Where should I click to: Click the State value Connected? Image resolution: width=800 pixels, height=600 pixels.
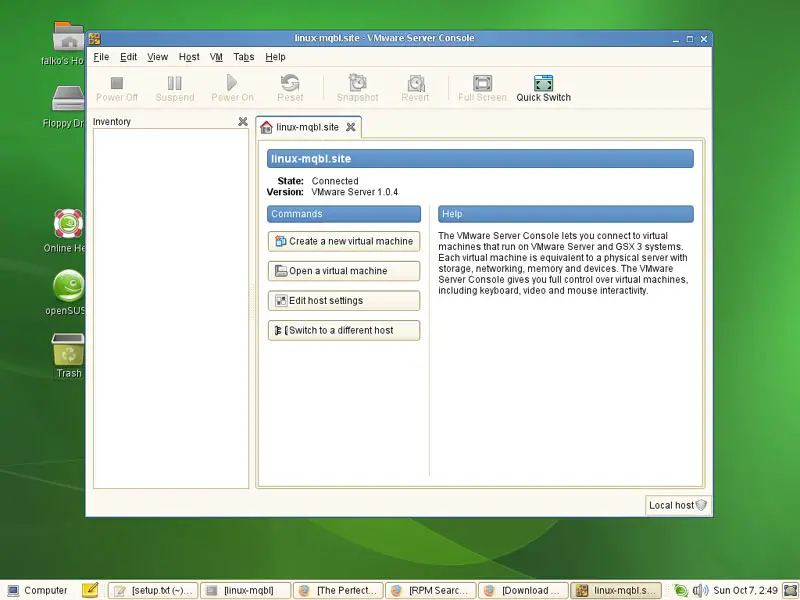[335, 181]
